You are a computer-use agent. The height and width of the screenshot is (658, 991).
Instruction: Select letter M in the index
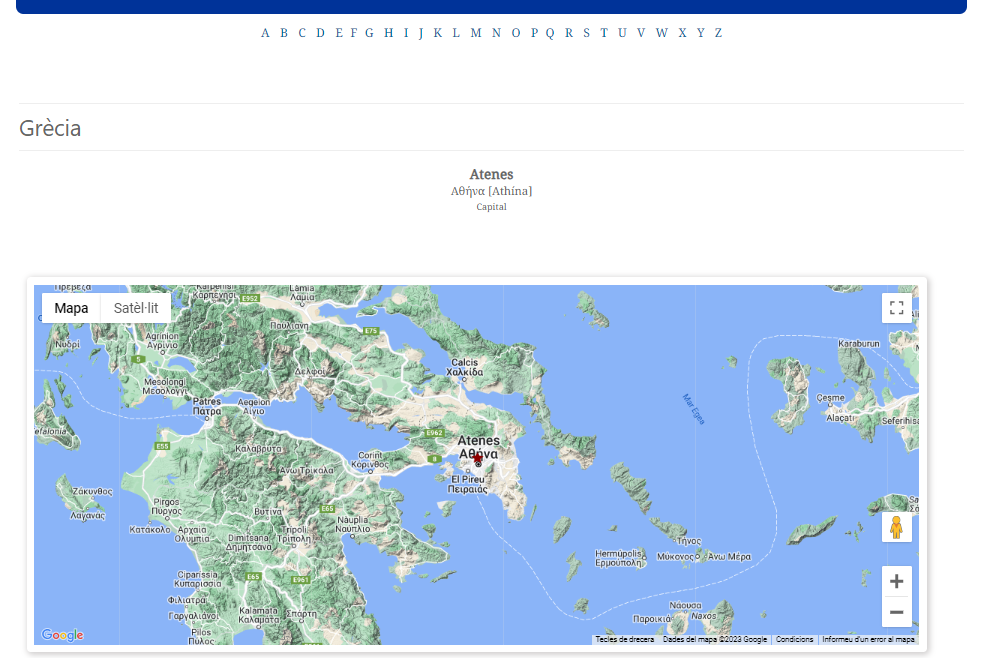click(476, 33)
